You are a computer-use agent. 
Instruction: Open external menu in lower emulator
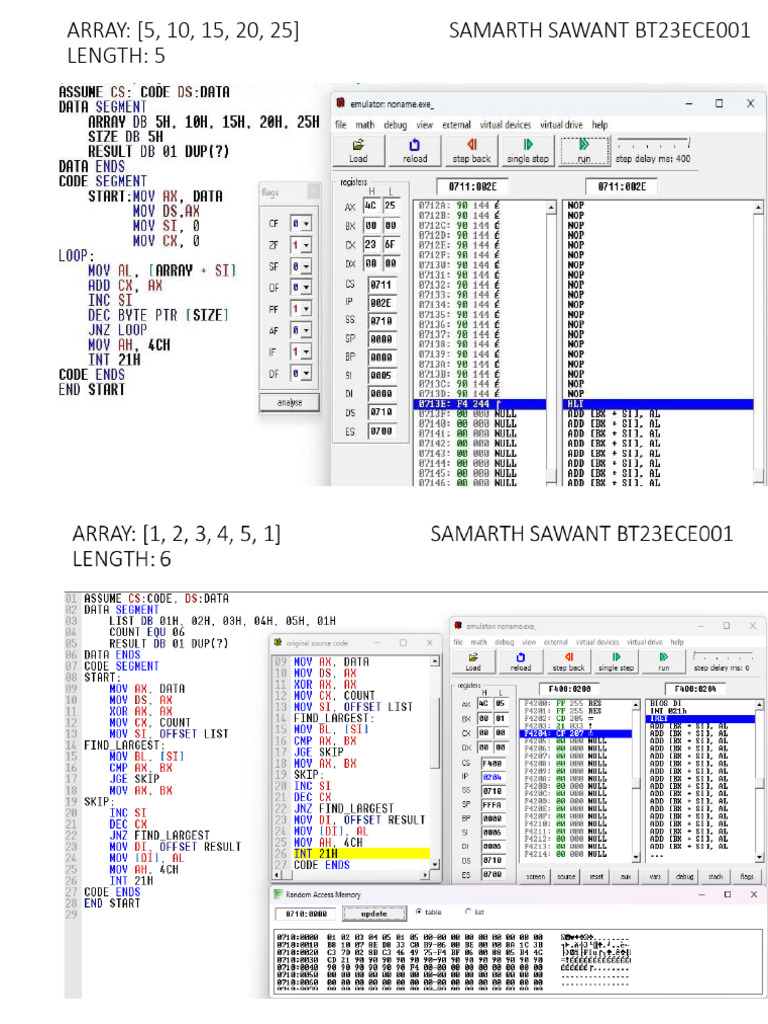(x=555, y=642)
